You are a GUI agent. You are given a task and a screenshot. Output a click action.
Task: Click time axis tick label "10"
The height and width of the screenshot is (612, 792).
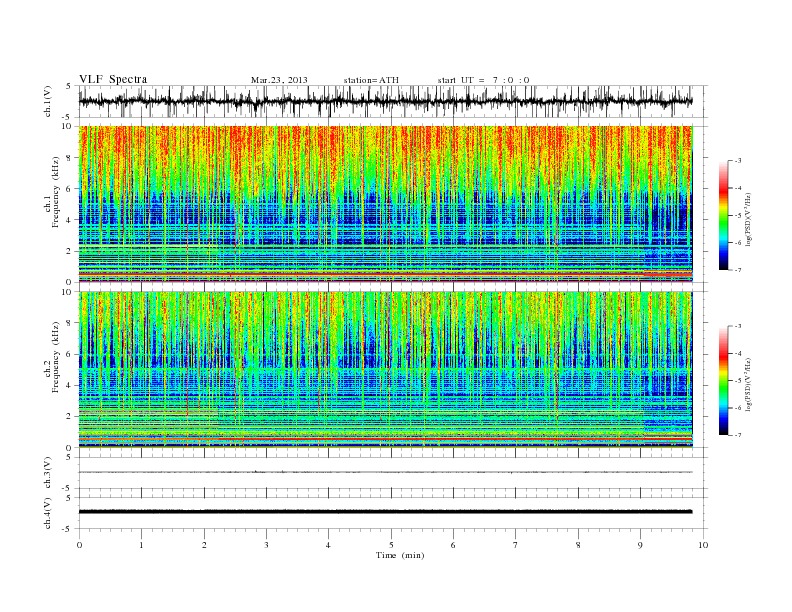click(703, 545)
